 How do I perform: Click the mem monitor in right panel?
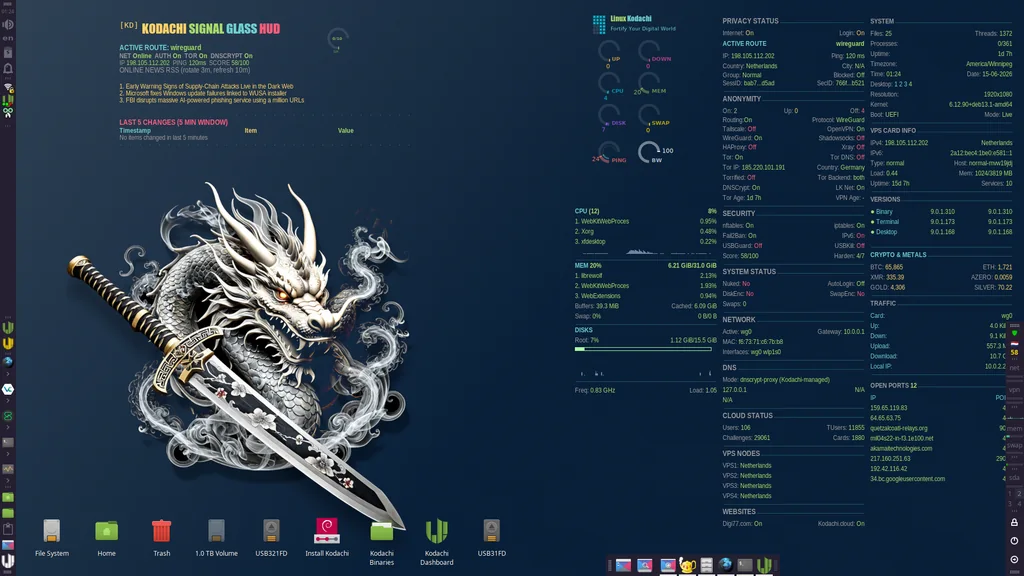(1014, 429)
